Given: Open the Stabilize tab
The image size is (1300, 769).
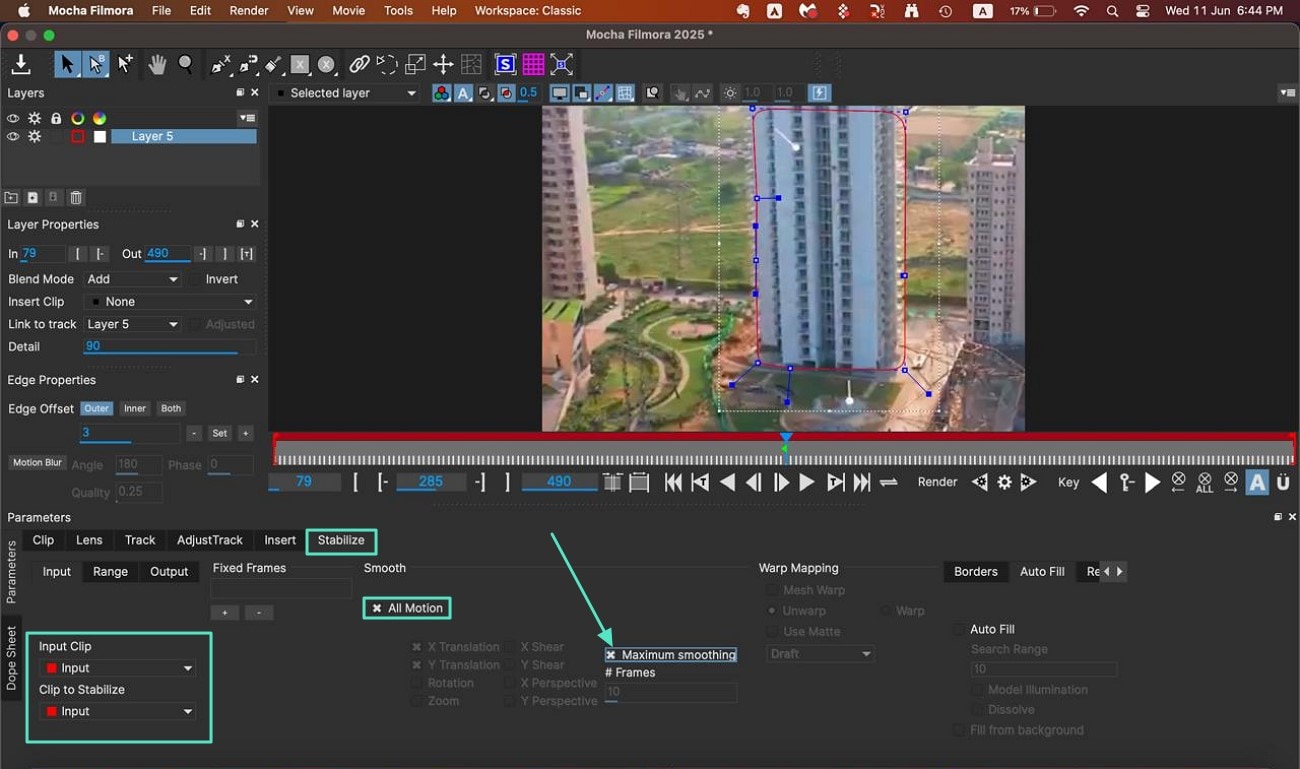Looking at the screenshot, I should [x=341, y=540].
